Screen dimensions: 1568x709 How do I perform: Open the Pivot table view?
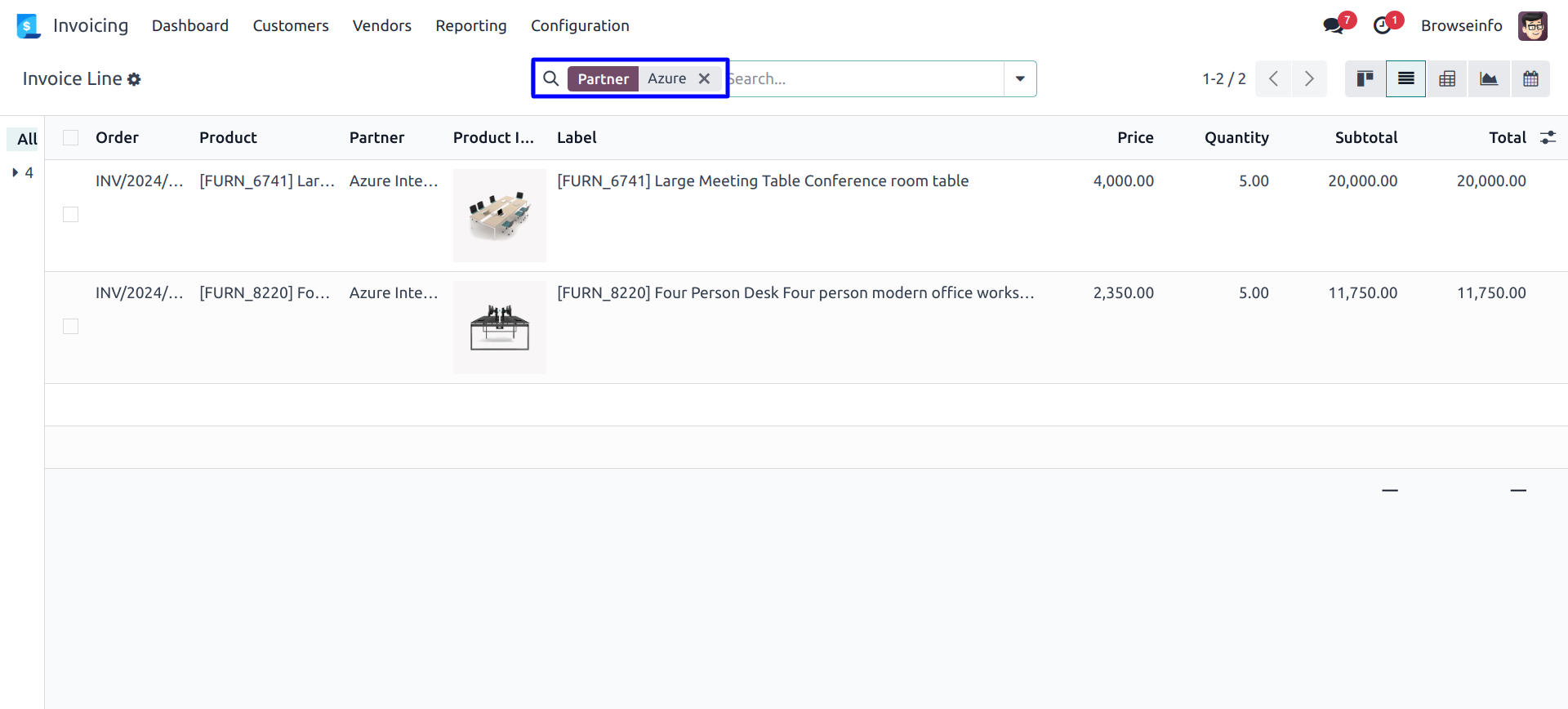click(1447, 78)
